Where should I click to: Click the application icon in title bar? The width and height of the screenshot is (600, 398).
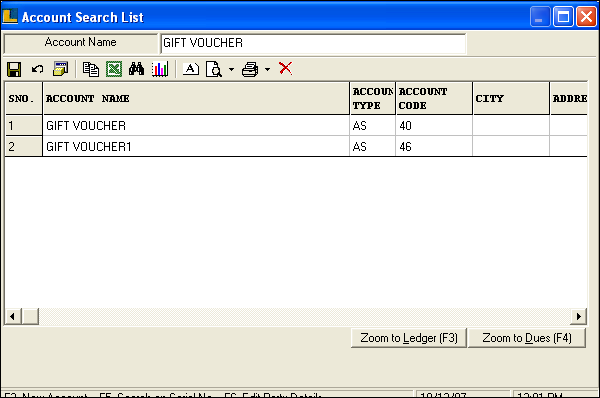point(10,16)
